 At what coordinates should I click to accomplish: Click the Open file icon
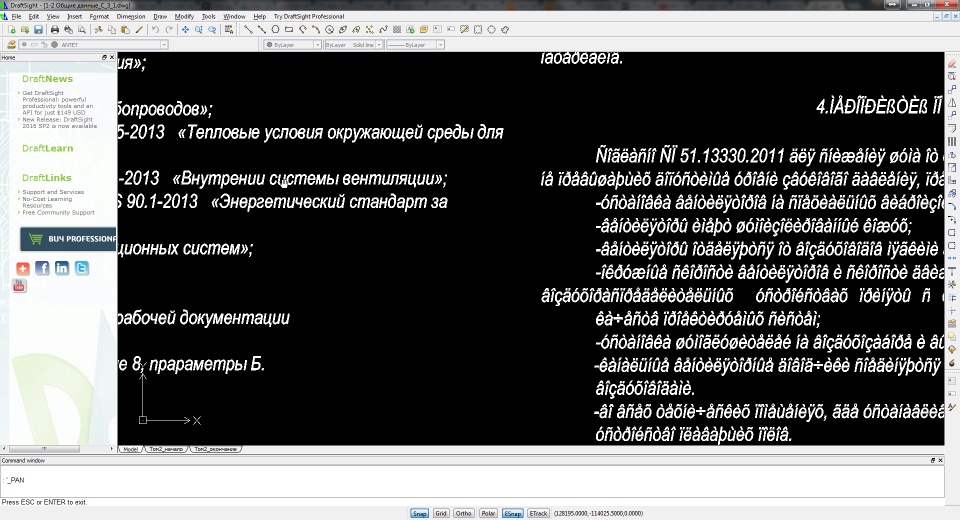tap(25, 29)
